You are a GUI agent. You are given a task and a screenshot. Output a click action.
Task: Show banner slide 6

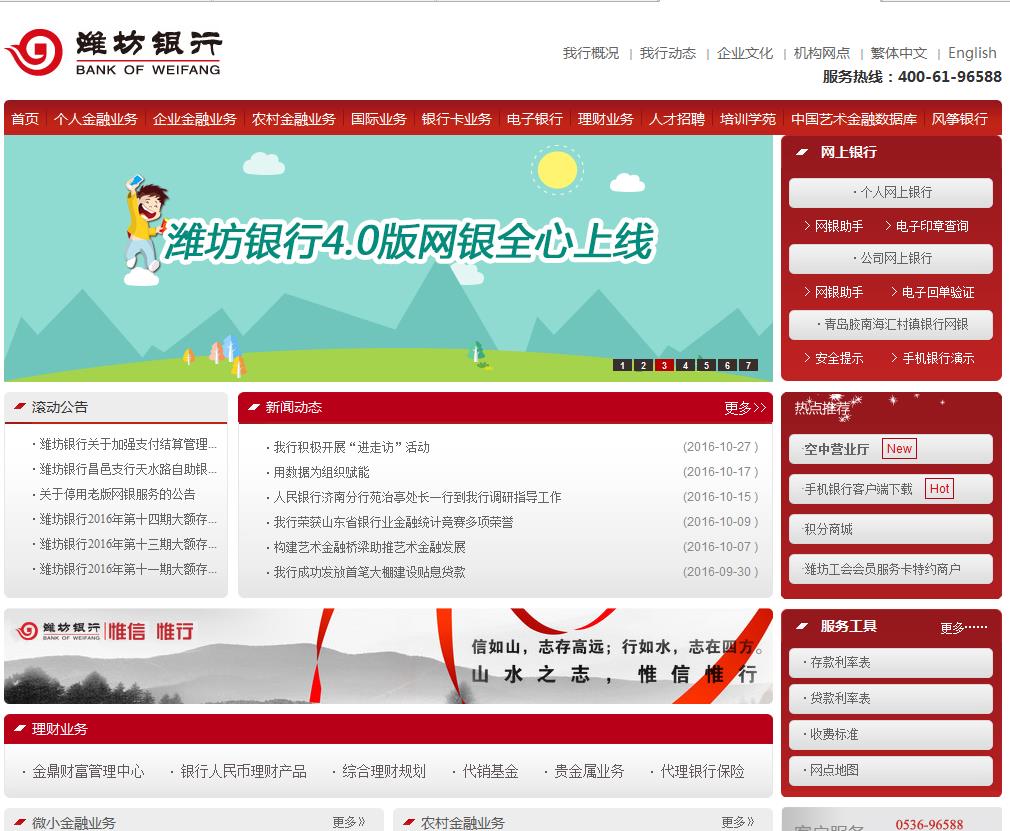click(x=727, y=365)
